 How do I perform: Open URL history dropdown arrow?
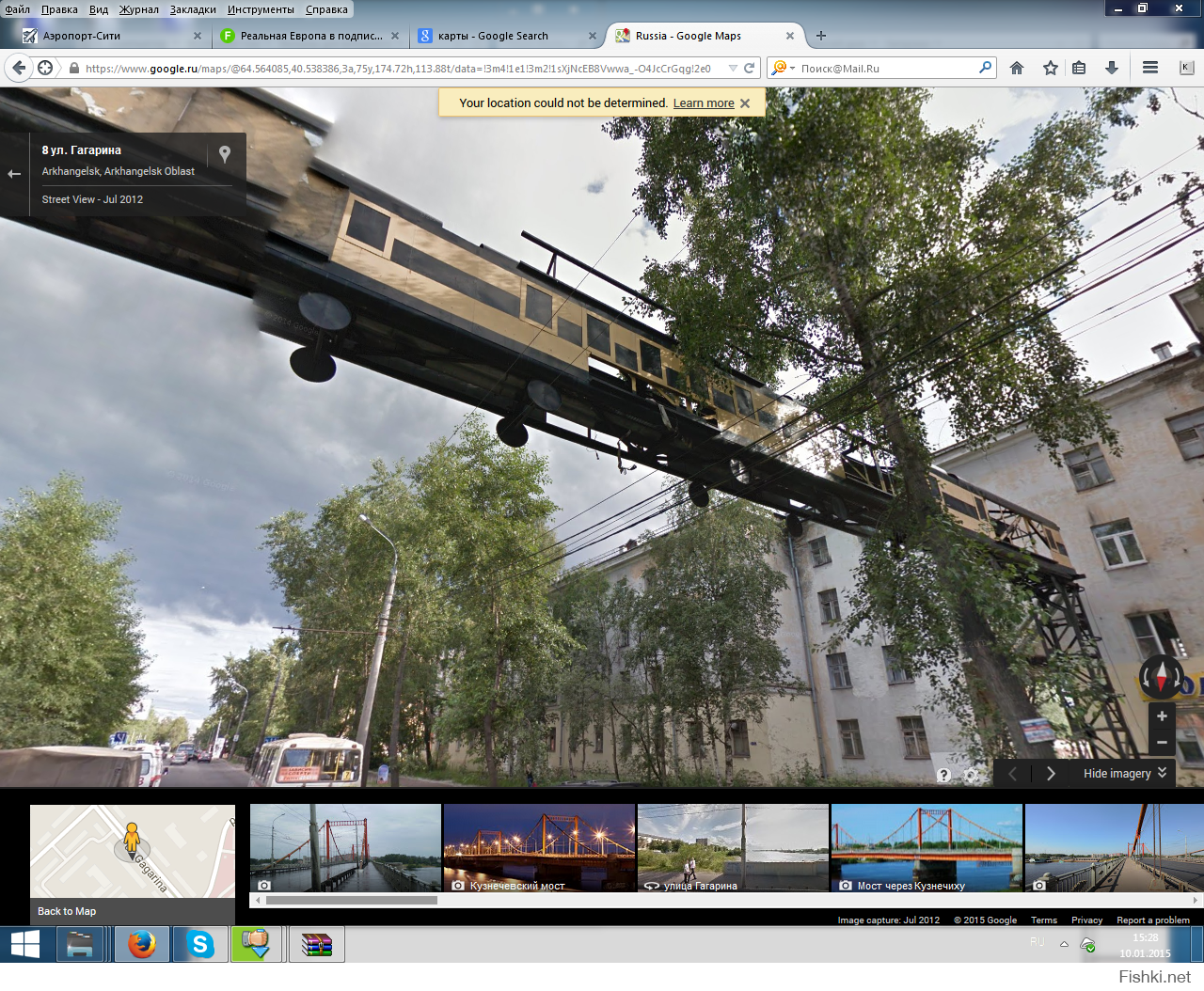[733, 68]
